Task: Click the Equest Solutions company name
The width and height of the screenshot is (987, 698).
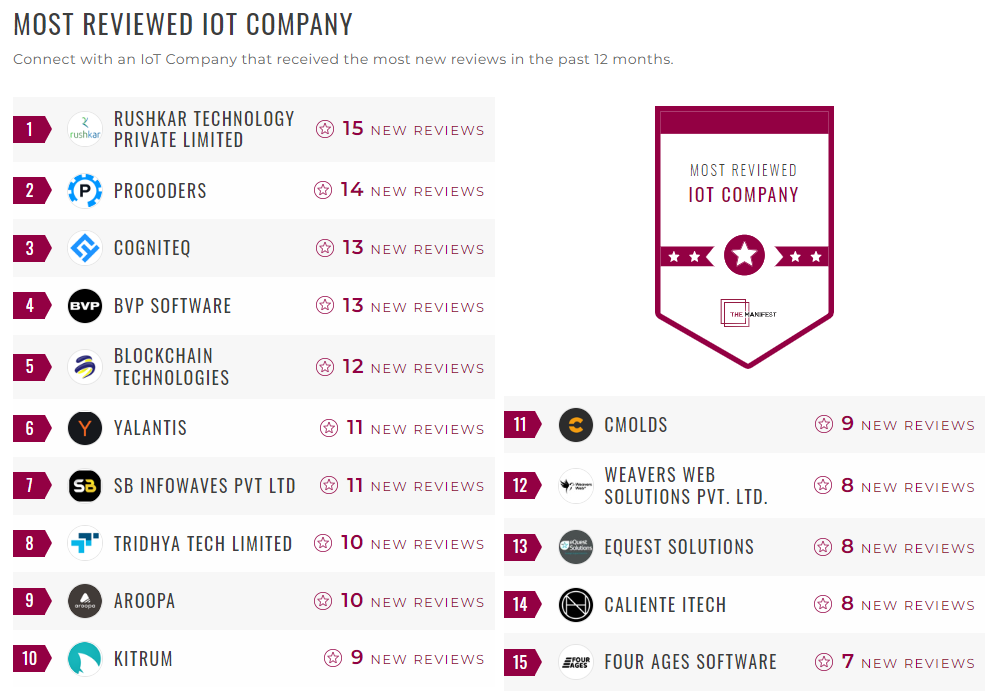Action: pyautogui.click(x=679, y=547)
